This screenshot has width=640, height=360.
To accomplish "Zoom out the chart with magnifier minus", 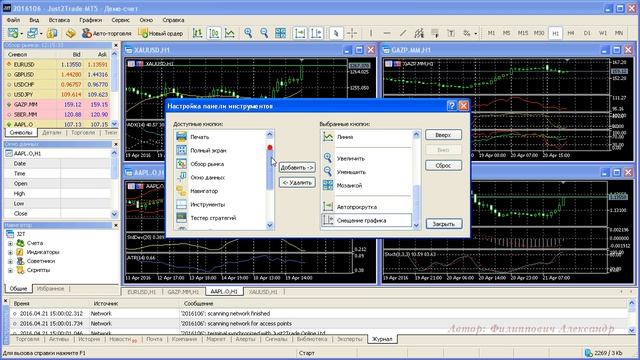I will click(x=264, y=33).
